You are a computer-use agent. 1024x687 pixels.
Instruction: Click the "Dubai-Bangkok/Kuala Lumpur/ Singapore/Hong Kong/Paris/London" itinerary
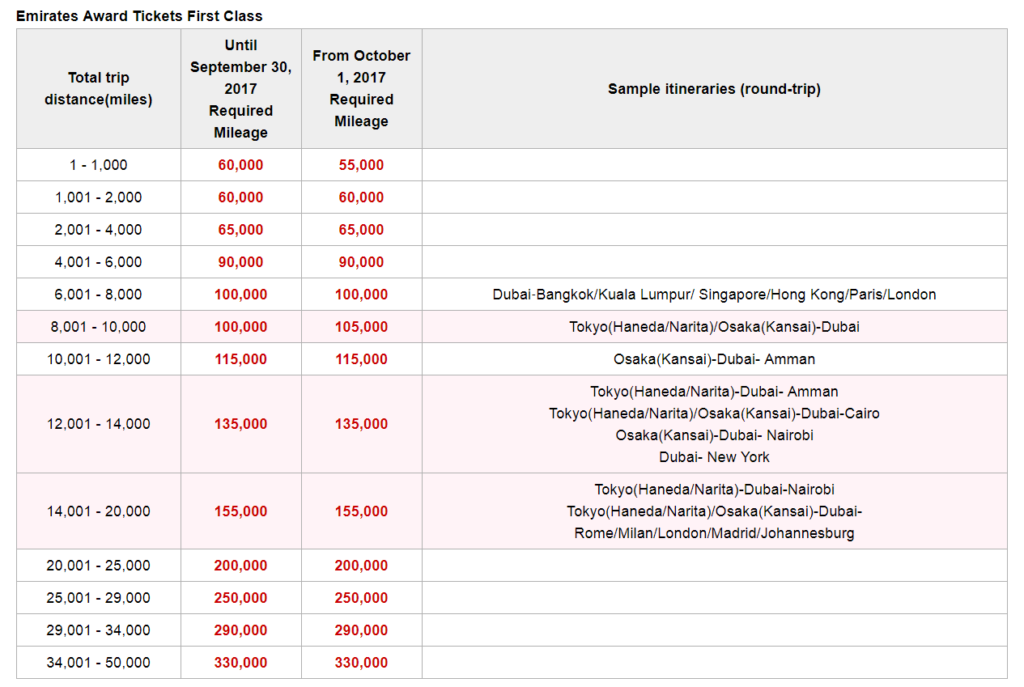pyautogui.click(x=714, y=295)
